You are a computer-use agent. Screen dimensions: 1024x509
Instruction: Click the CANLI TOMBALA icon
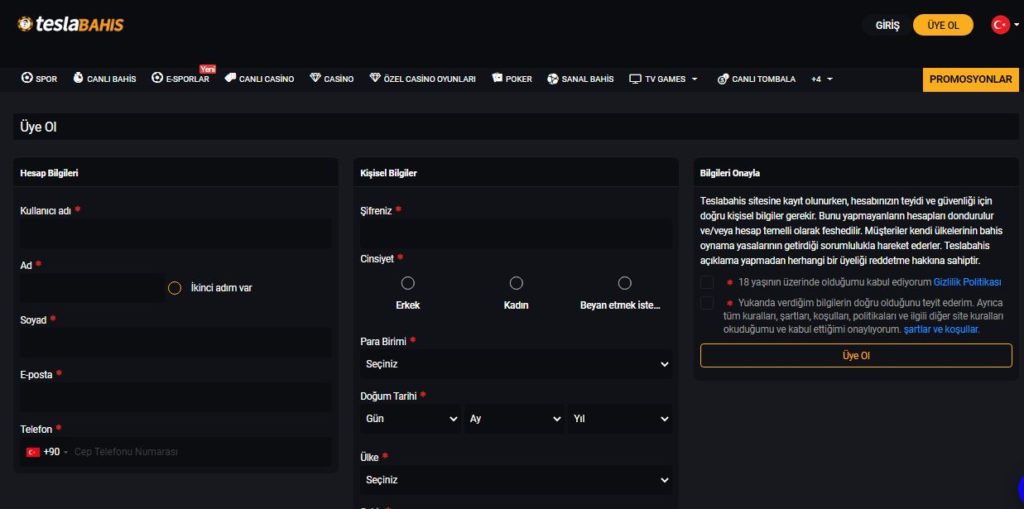(722, 79)
